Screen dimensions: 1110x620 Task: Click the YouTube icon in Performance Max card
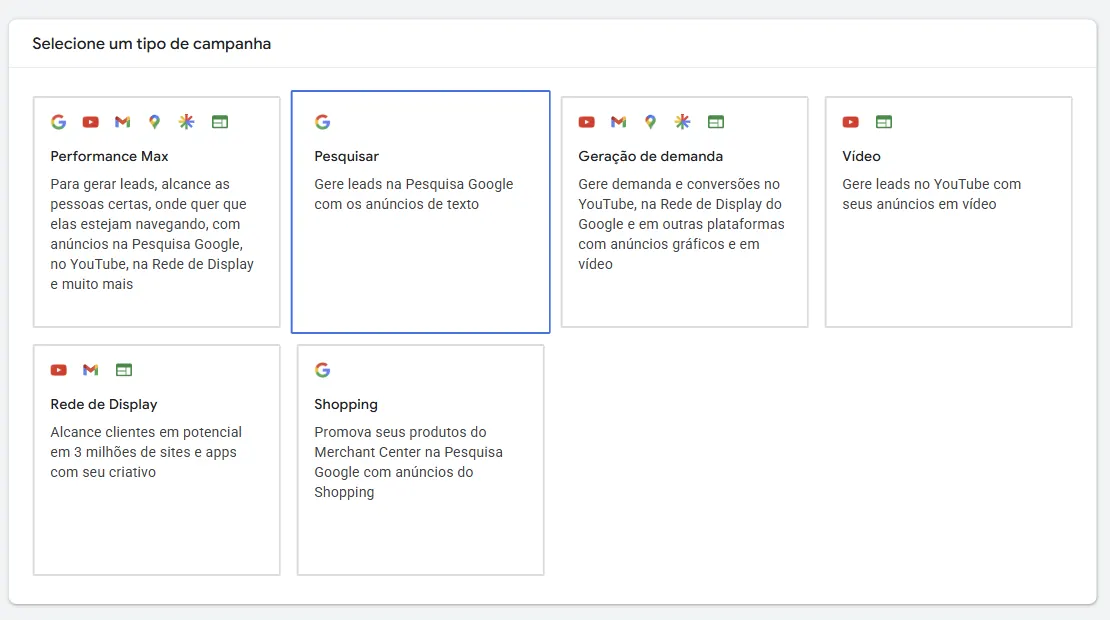click(91, 122)
